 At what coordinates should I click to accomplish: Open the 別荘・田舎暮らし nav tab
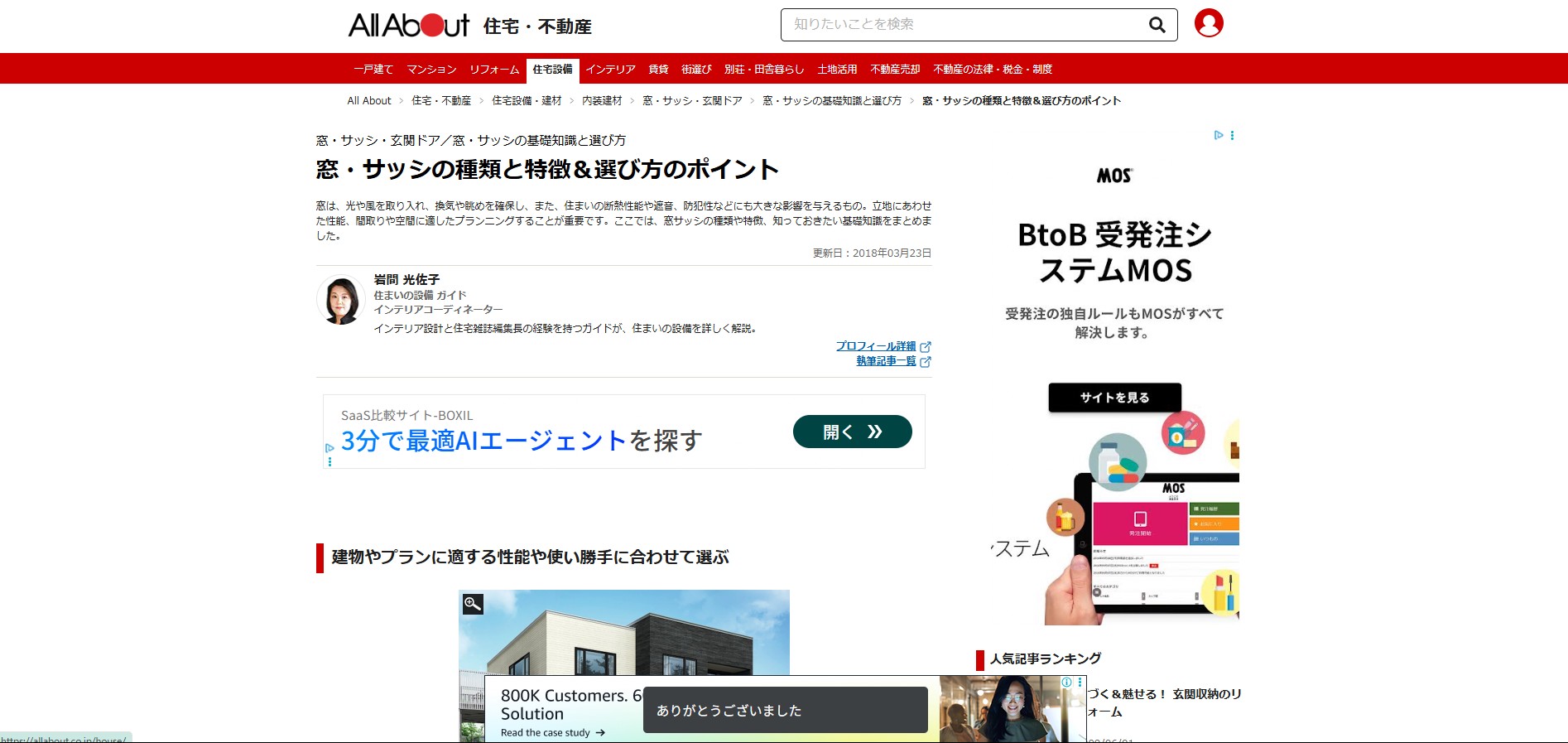coord(764,70)
